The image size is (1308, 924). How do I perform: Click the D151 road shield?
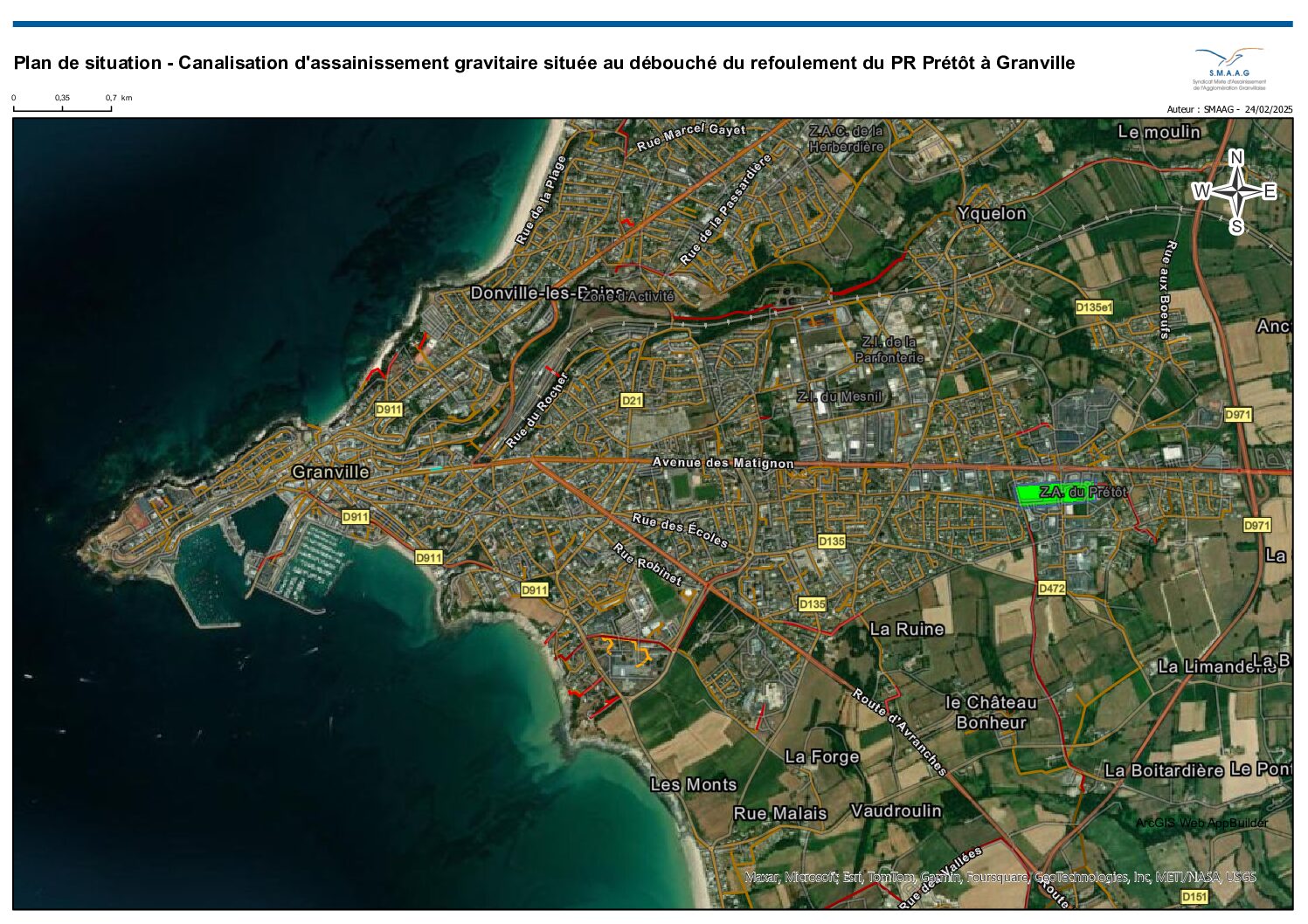(x=1194, y=897)
